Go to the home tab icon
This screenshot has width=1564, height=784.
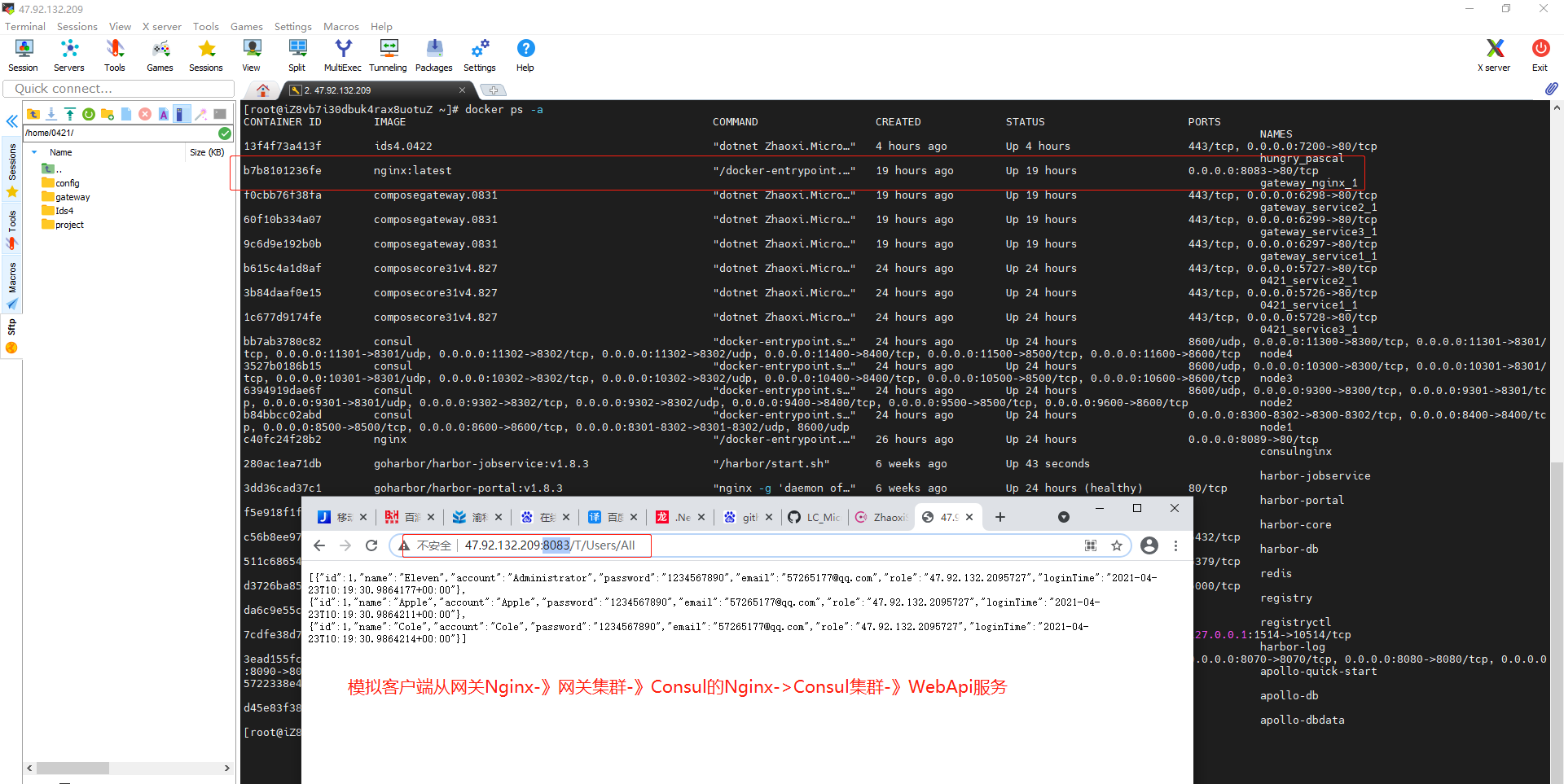[x=262, y=90]
